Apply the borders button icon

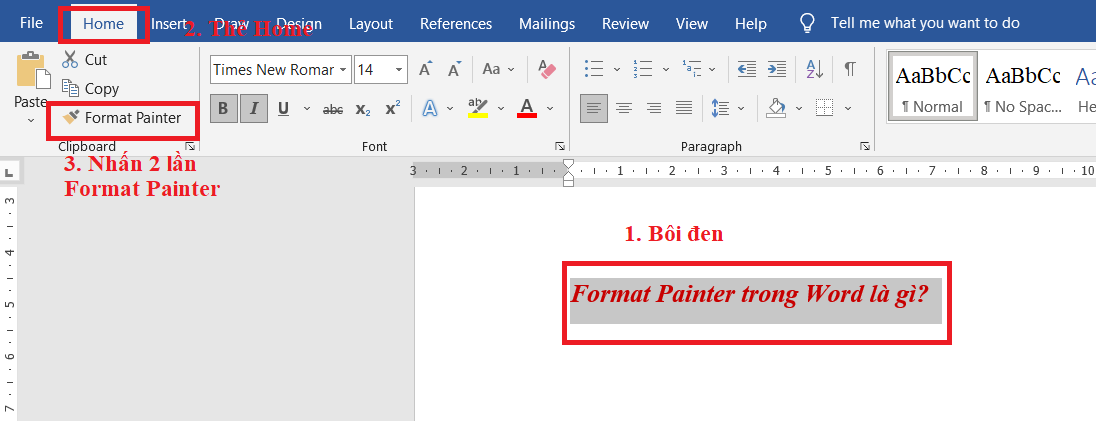[825, 108]
